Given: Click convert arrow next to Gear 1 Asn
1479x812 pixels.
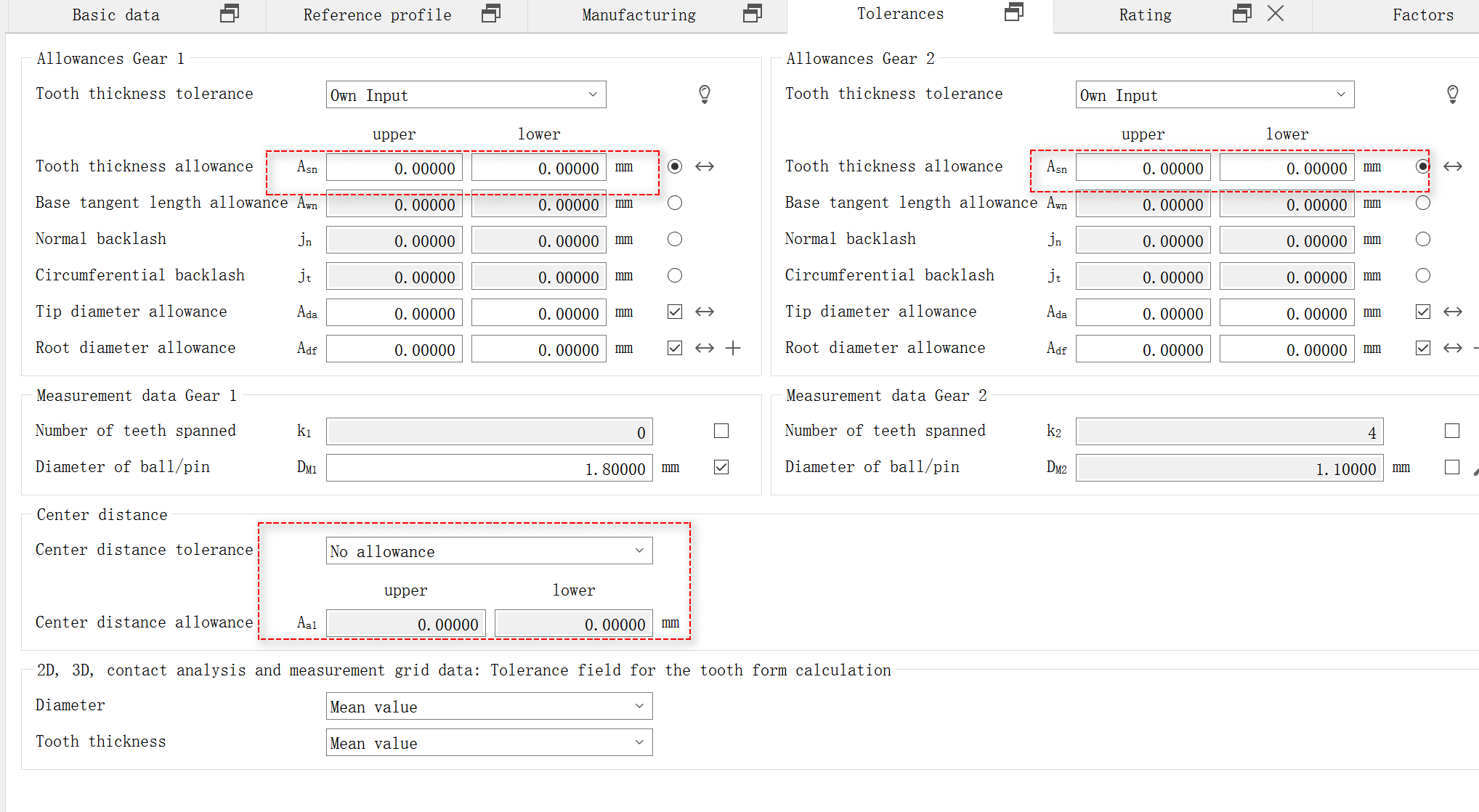Looking at the screenshot, I should (x=704, y=167).
